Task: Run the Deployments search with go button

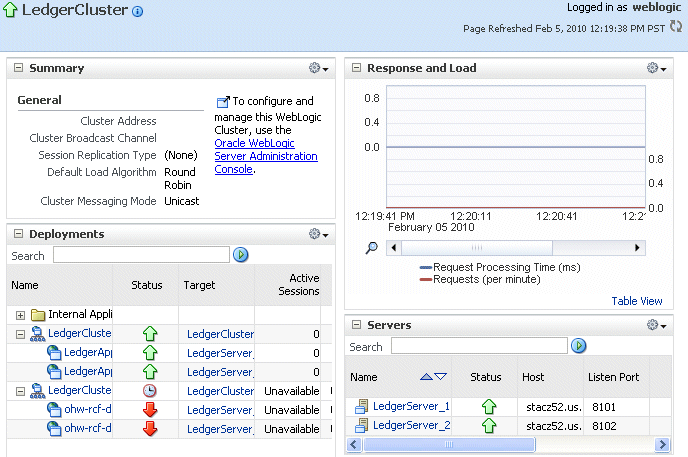Action: [x=240, y=254]
